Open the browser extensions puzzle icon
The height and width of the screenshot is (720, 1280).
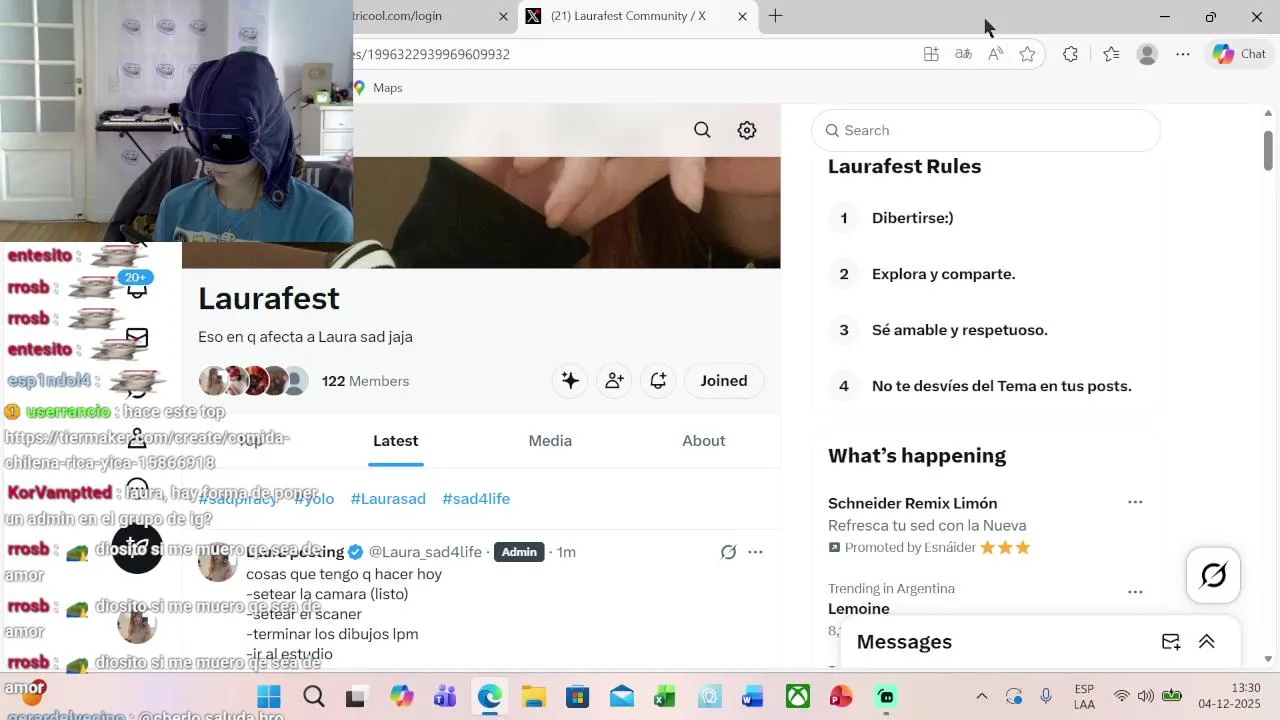(1070, 54)
